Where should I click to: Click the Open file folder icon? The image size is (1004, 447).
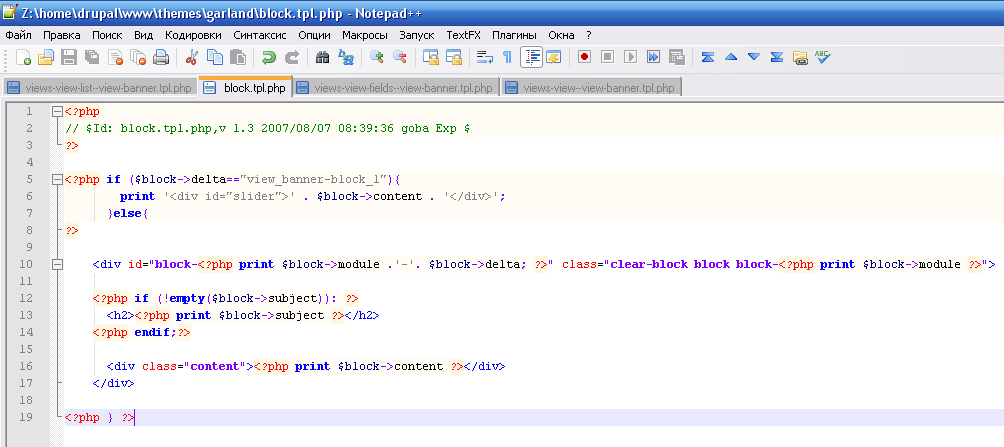coord(45,58)
